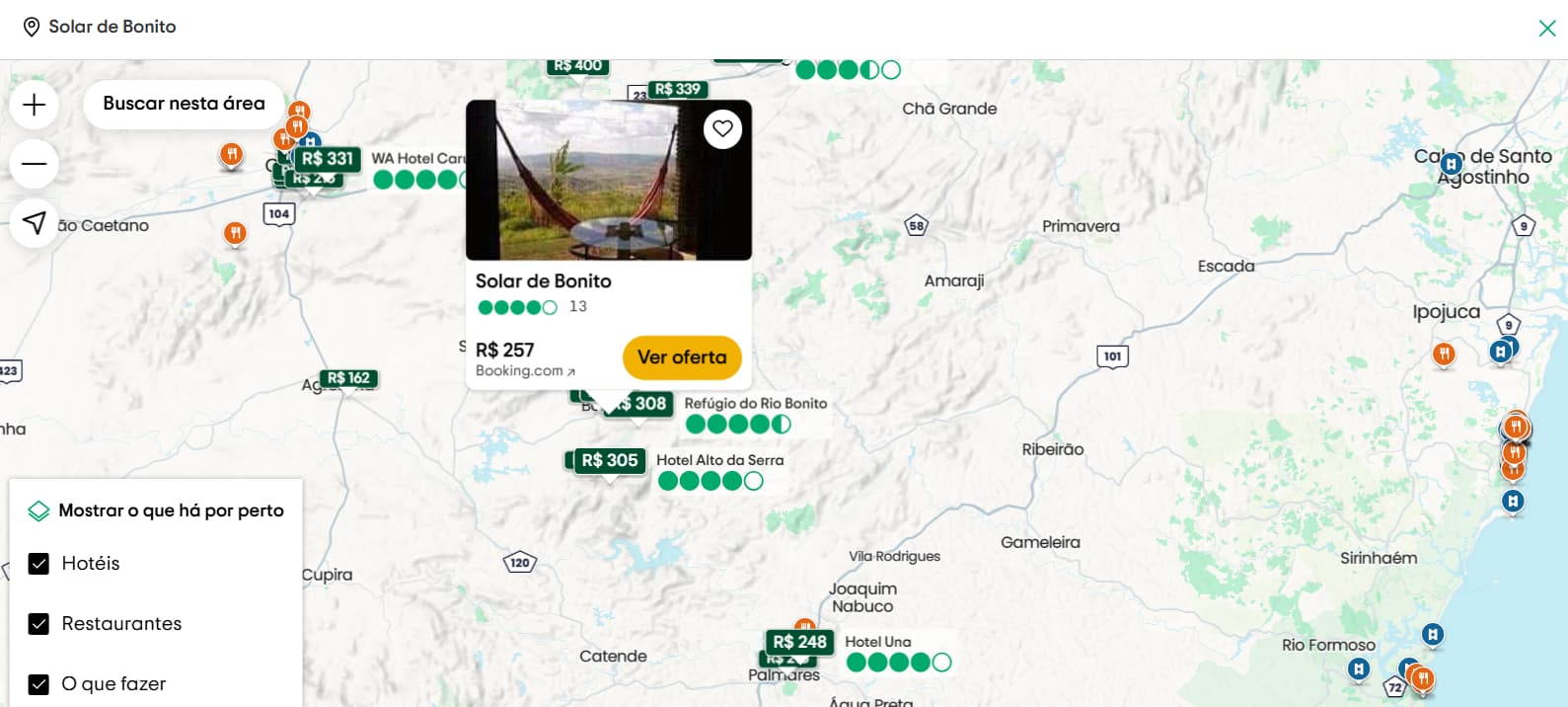Viewport: 1568px width, 707px height.
Task: Center map on my location arrow
Action: pyautogui.click(x=35, y=223)
